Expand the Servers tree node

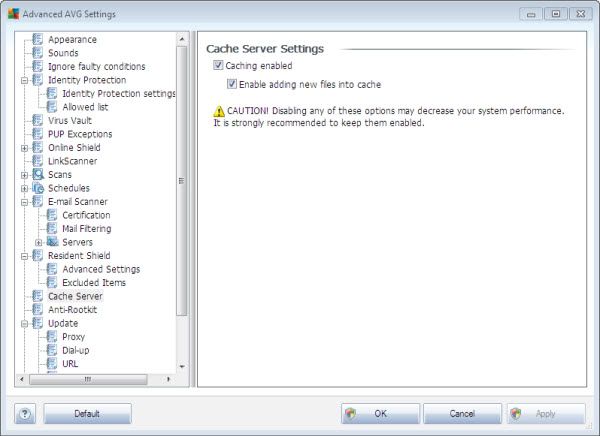pos(38,243)
